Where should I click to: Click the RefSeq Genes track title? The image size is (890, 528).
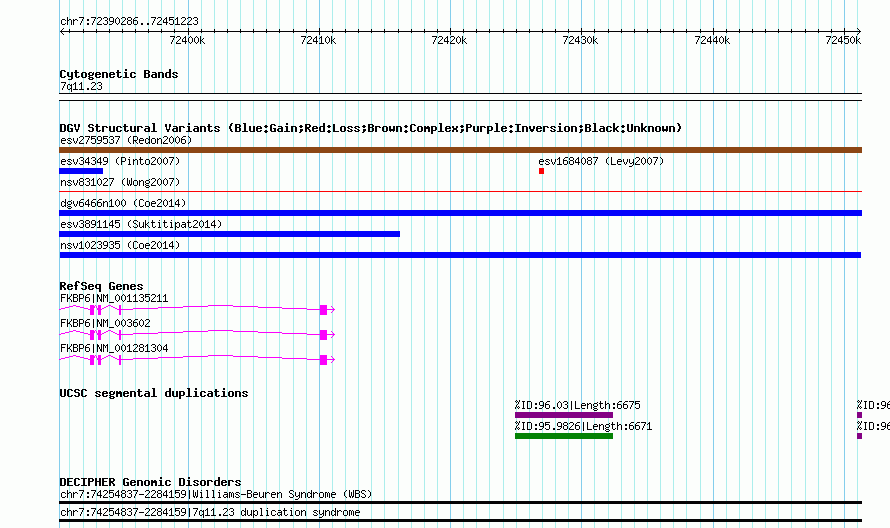tap(101, 286)
